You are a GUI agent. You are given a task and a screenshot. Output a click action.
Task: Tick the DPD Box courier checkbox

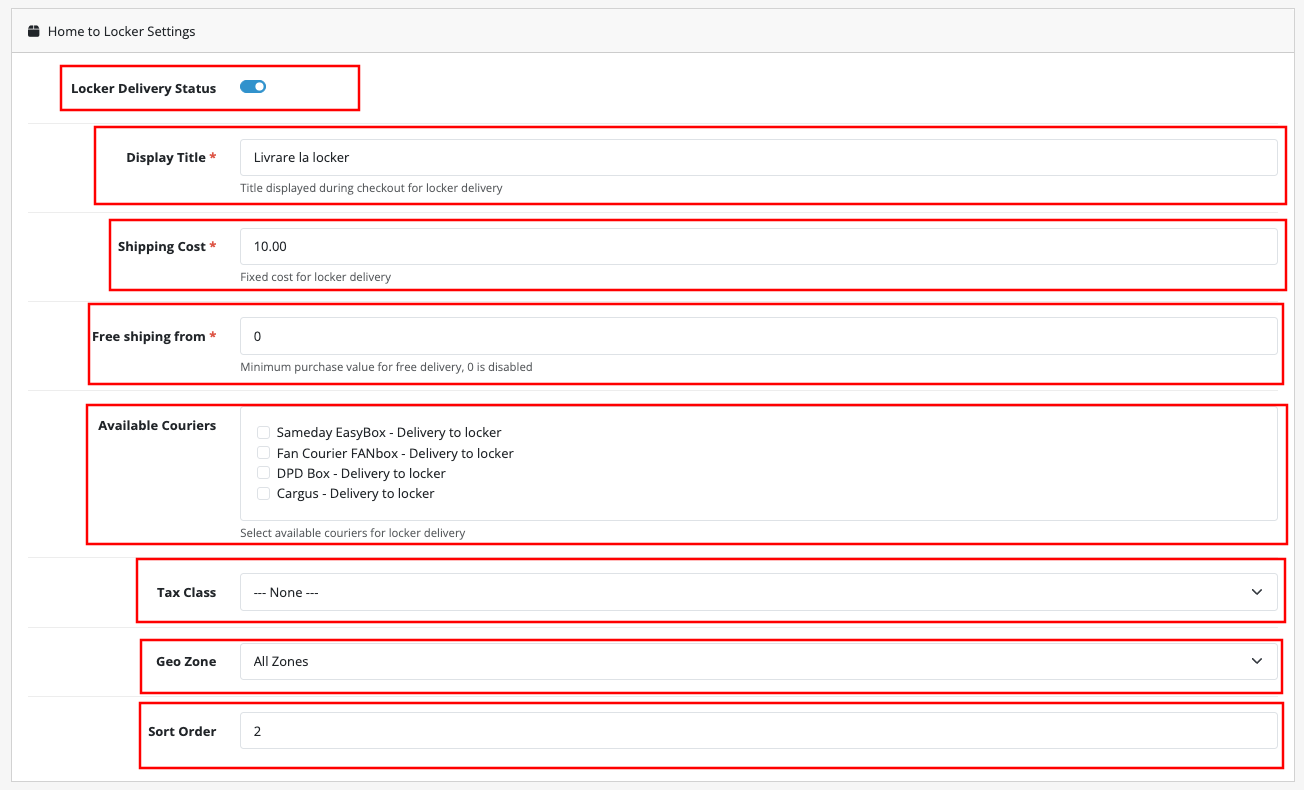263,473
